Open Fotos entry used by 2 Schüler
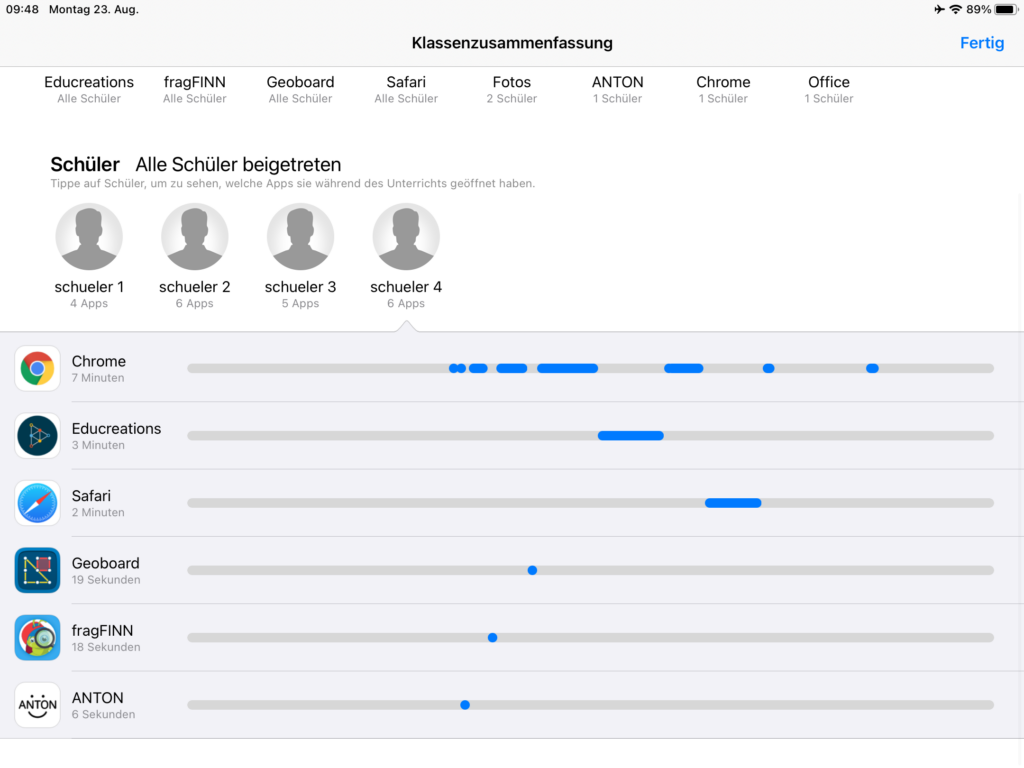The height and width of the screenshot is (768, 1024). pyautogui.click(x=512, y=89)
